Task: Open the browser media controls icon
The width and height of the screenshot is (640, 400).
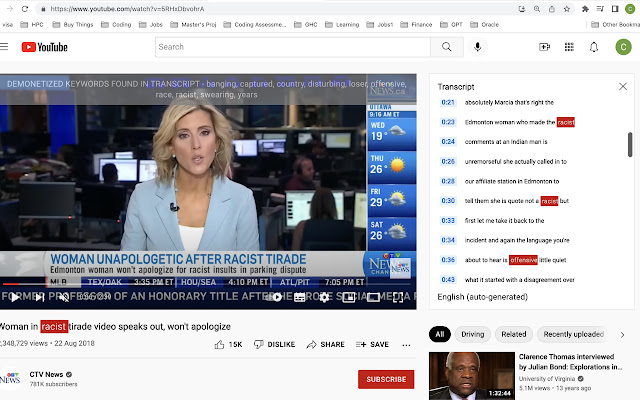Action: tap(600, 9)
